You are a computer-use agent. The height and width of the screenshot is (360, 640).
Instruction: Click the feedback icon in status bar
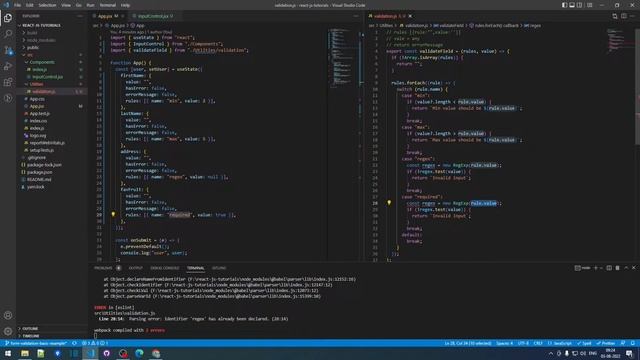click(623, 343)
